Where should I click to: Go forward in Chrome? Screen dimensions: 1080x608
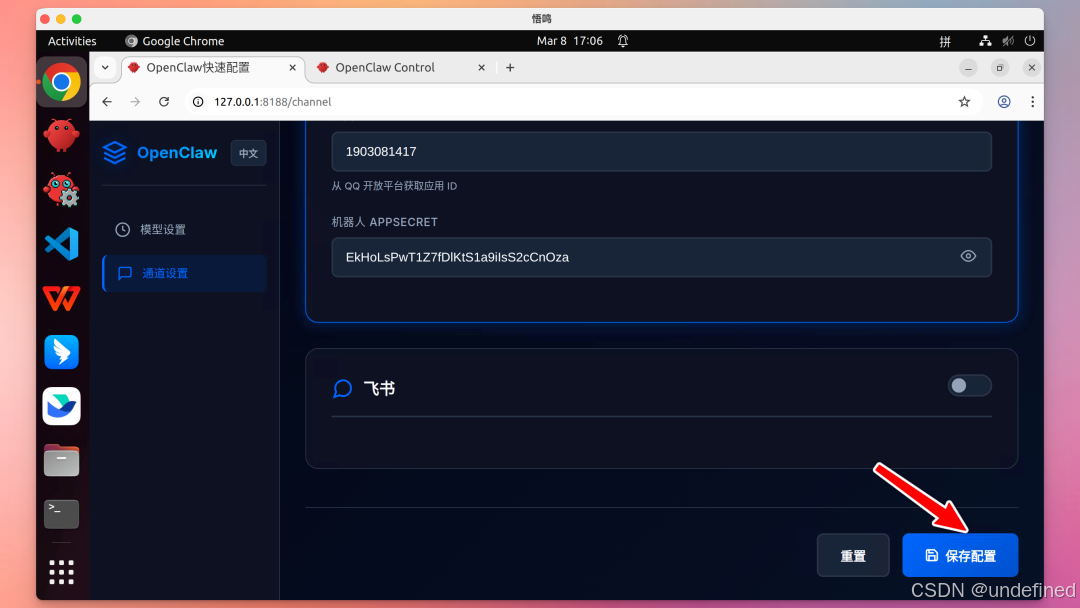click(x=135, y=102)
